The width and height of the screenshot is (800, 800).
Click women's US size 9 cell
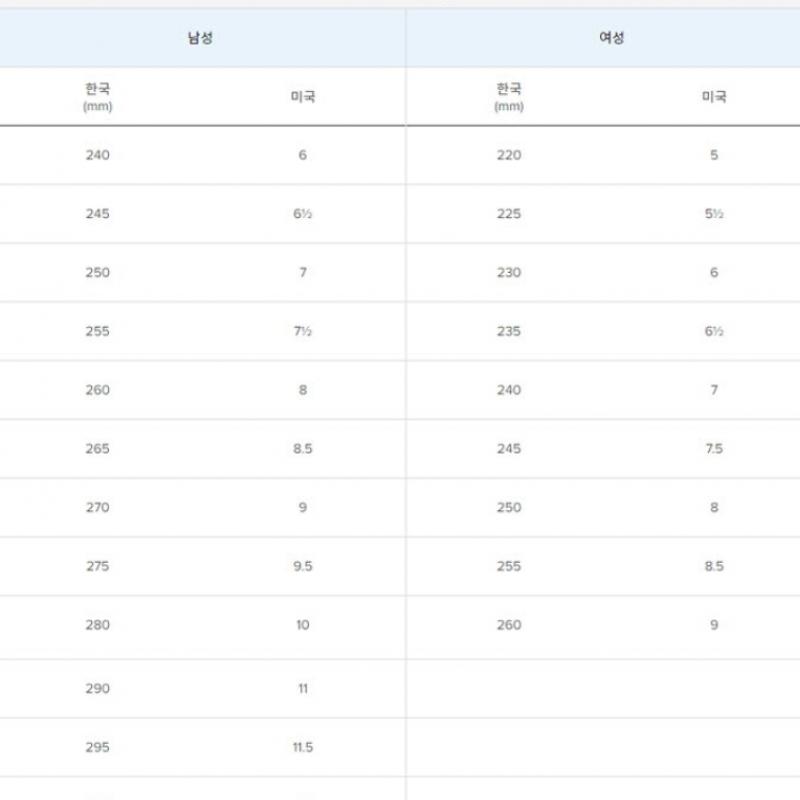[x=713, y=625]
